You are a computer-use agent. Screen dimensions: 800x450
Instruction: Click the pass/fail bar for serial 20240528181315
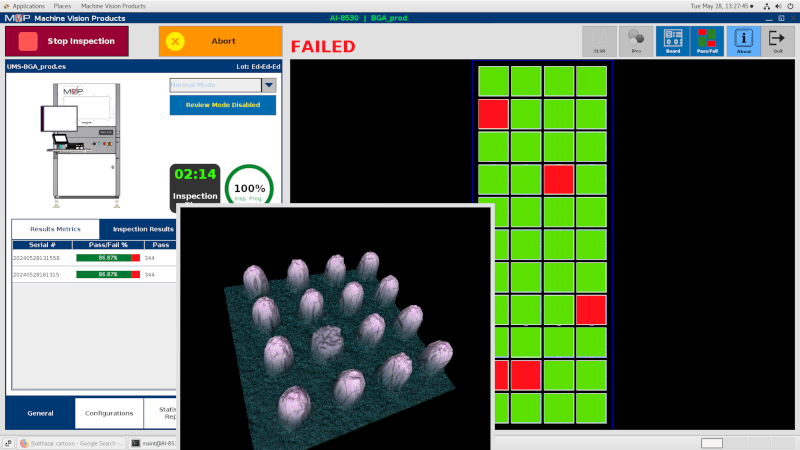[108, 274]
